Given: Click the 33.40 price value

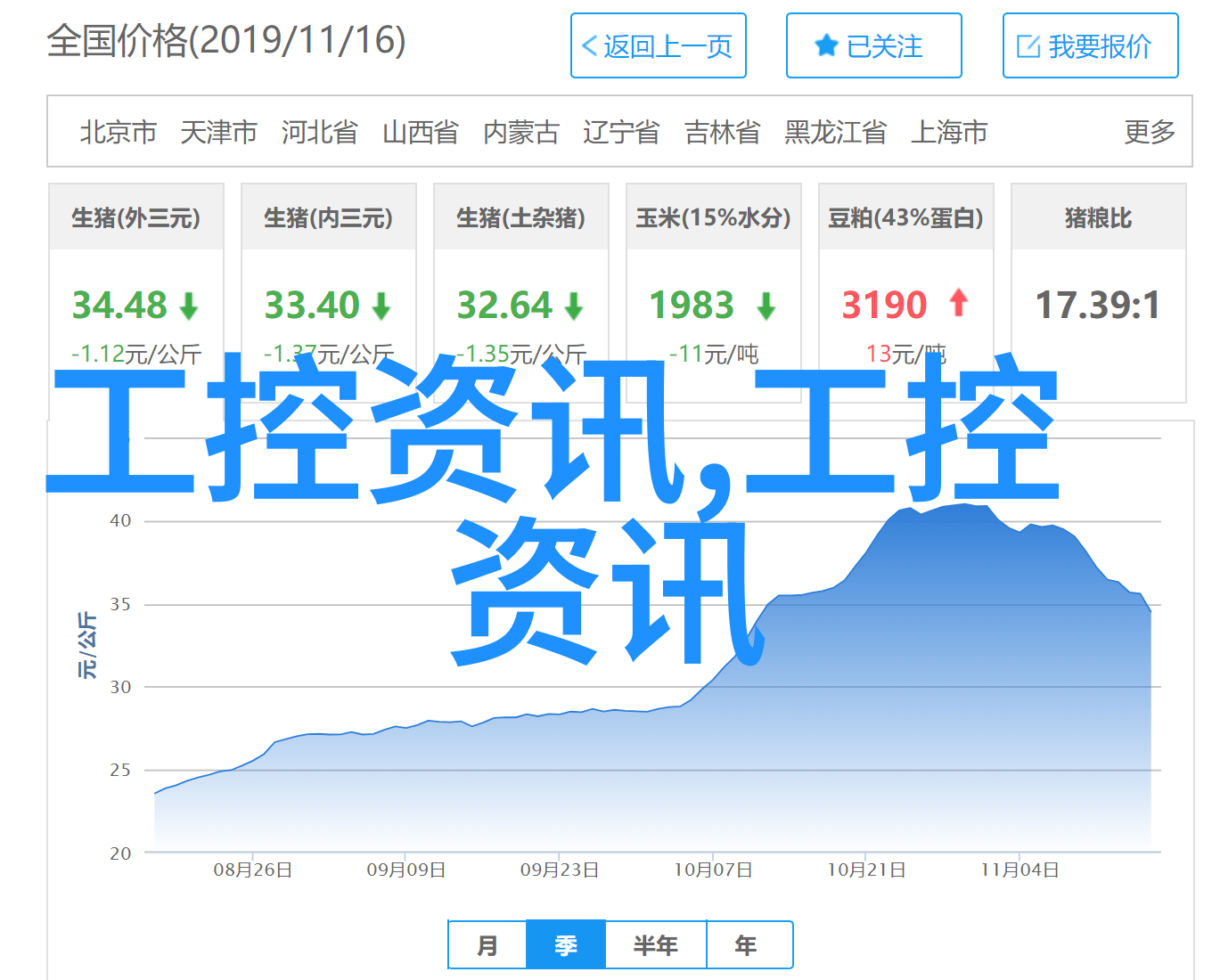Looking at the screenshot, I should [x=312, y=306].
